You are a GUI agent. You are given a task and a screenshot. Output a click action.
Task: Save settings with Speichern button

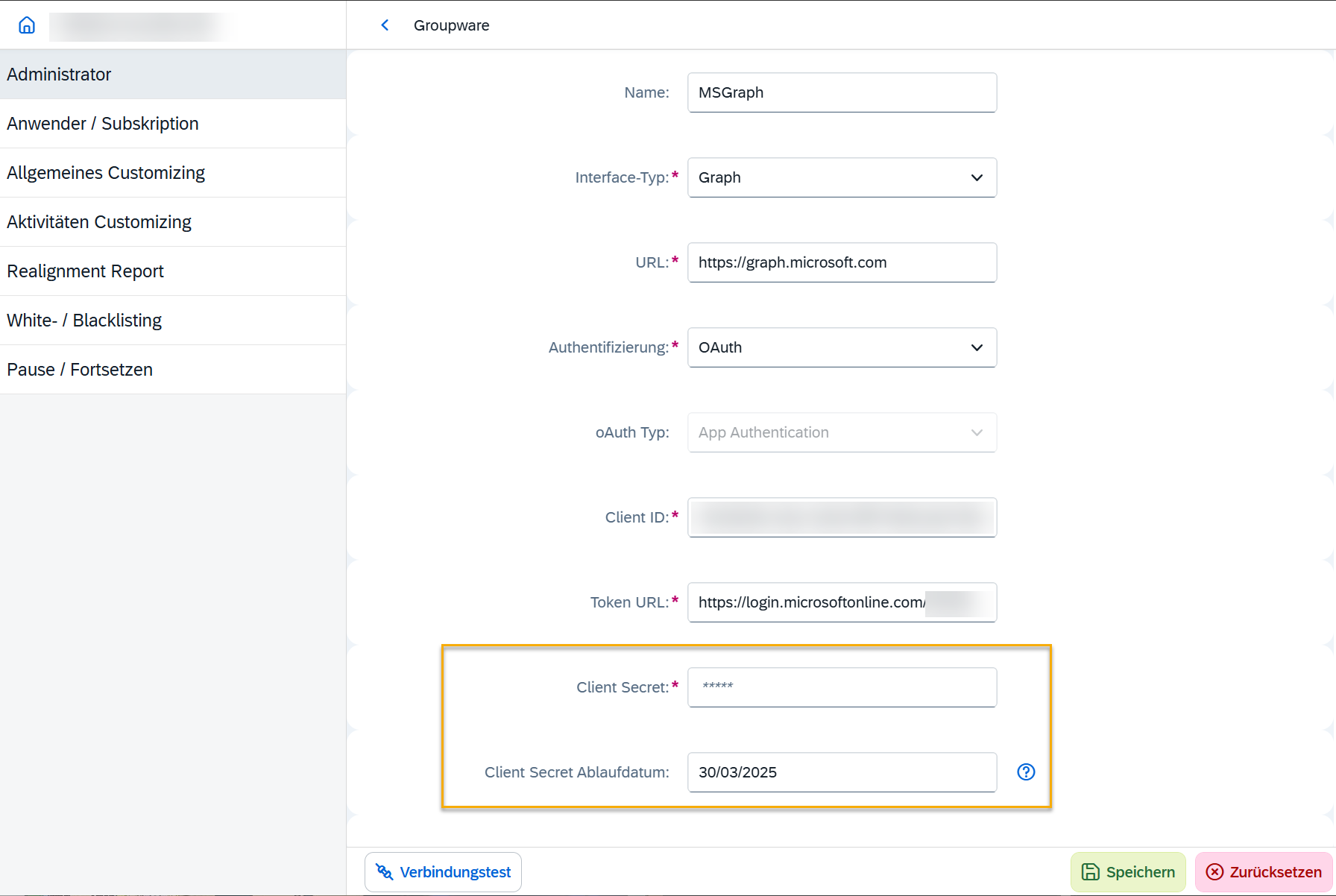[x=1128, y=872]
